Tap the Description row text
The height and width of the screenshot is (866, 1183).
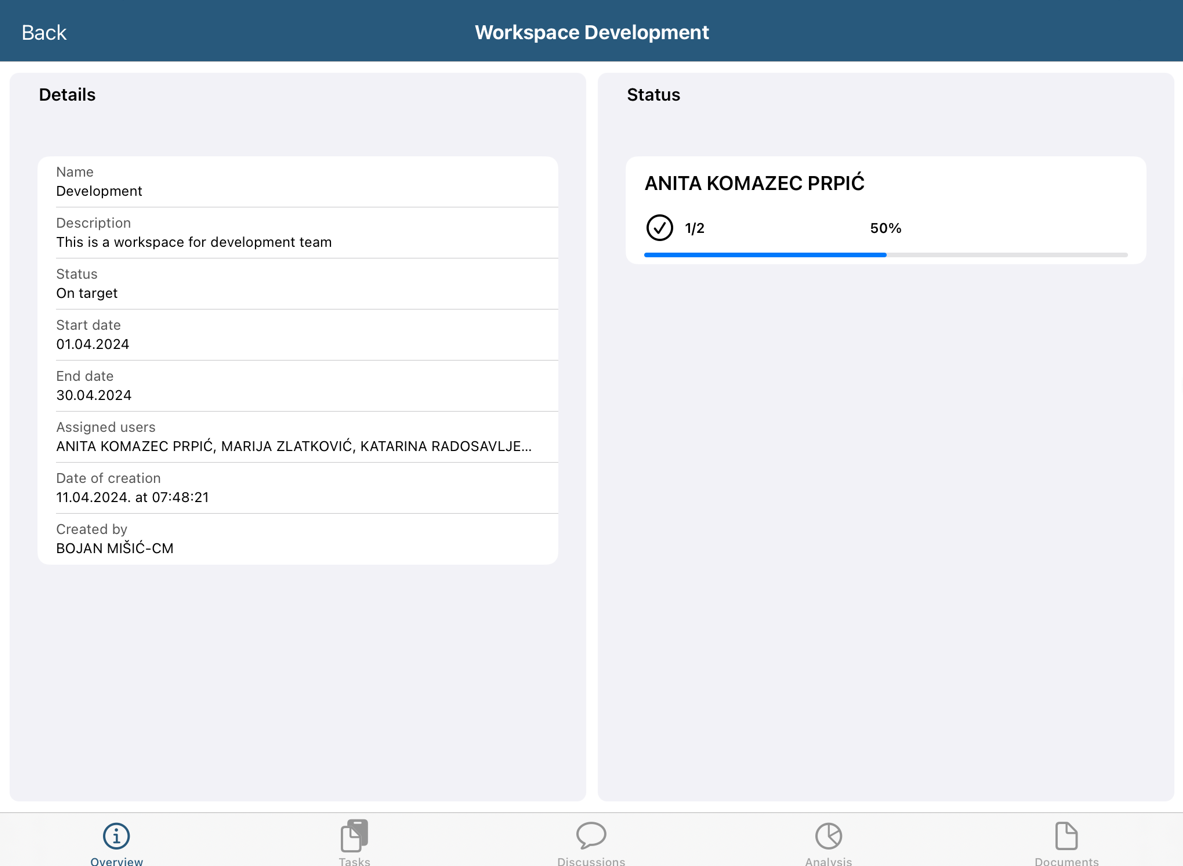[297, 233]
